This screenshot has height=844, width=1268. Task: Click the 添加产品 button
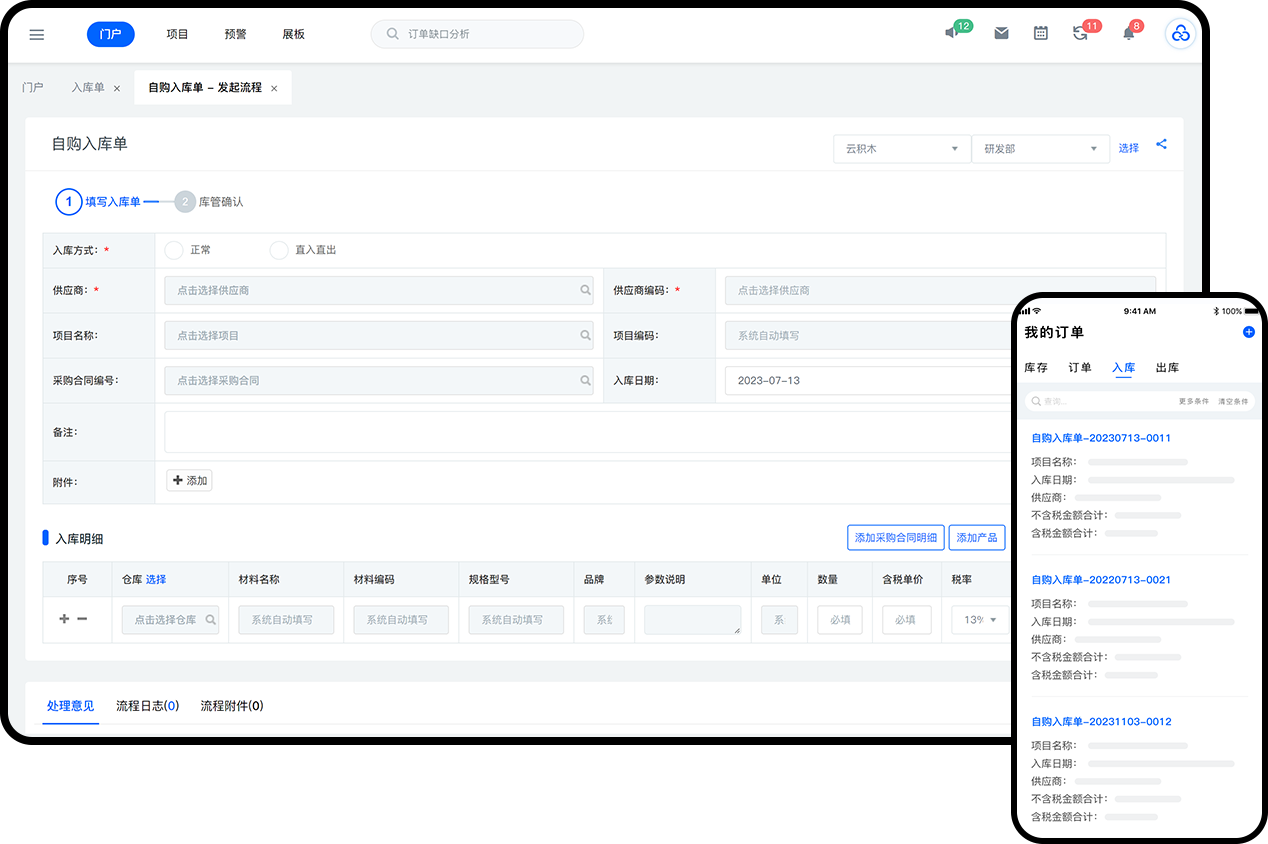[x=976, y=538]
